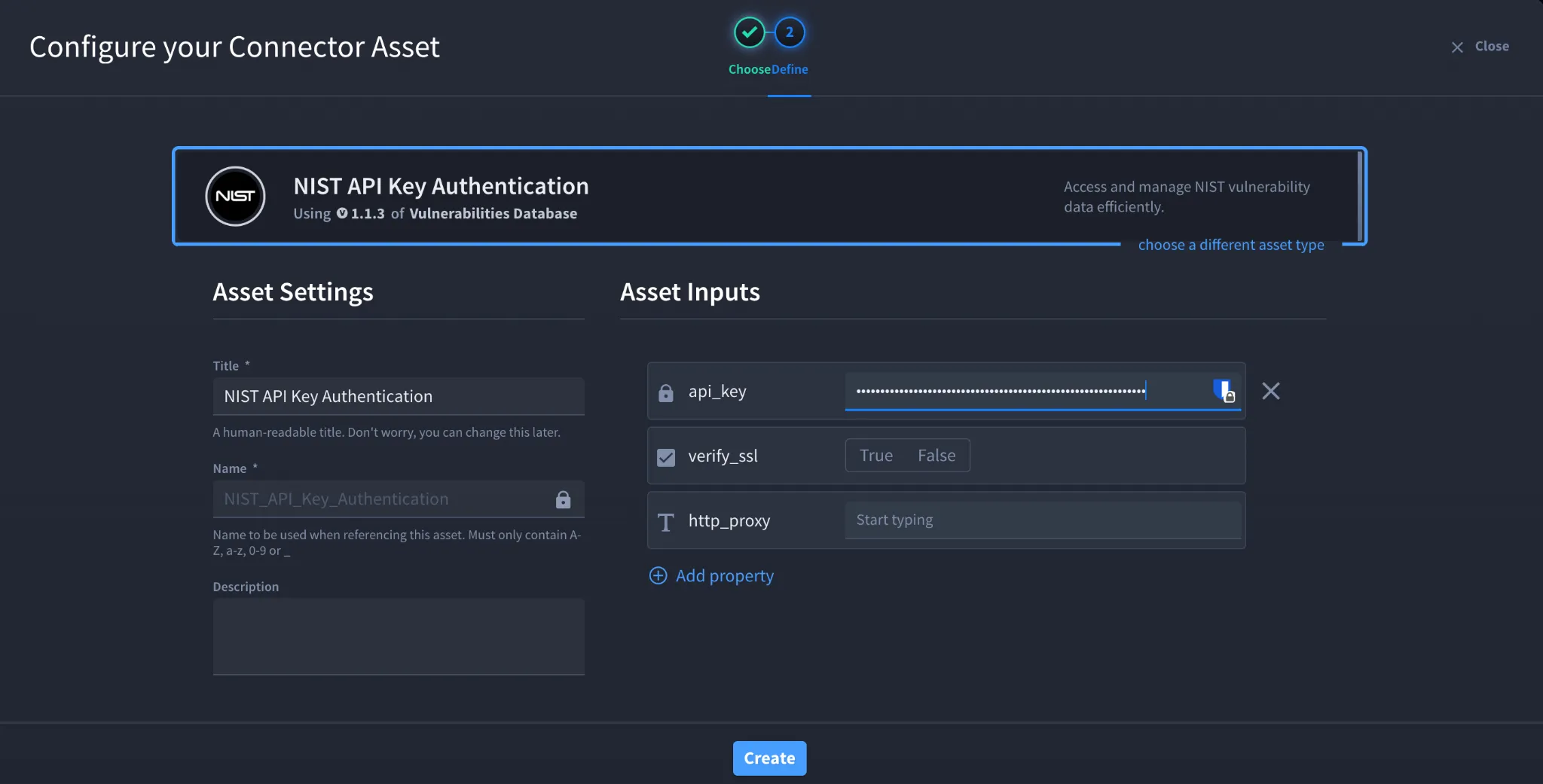Click the http_proxy Start typing field

coord(1043,520)
